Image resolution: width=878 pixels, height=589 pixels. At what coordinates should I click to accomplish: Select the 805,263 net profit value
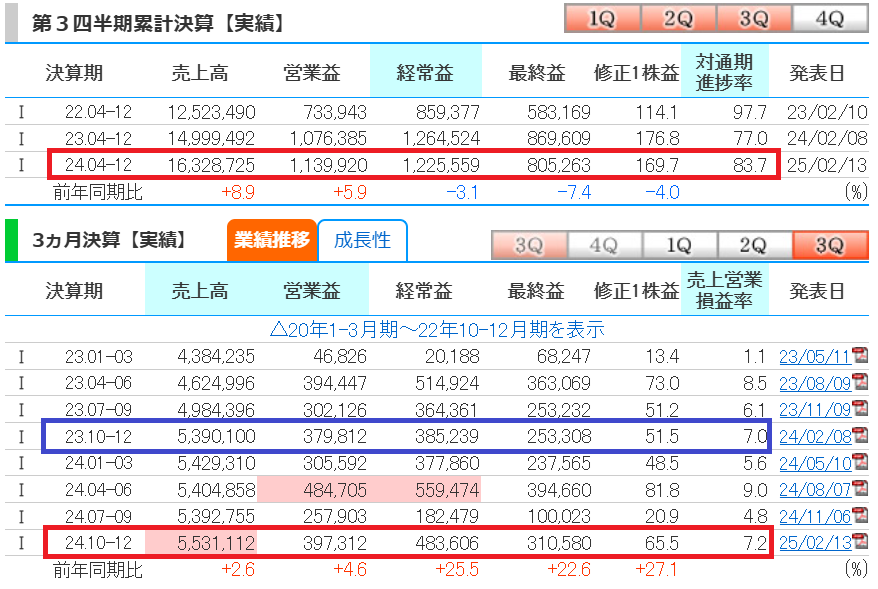(559, 165)
